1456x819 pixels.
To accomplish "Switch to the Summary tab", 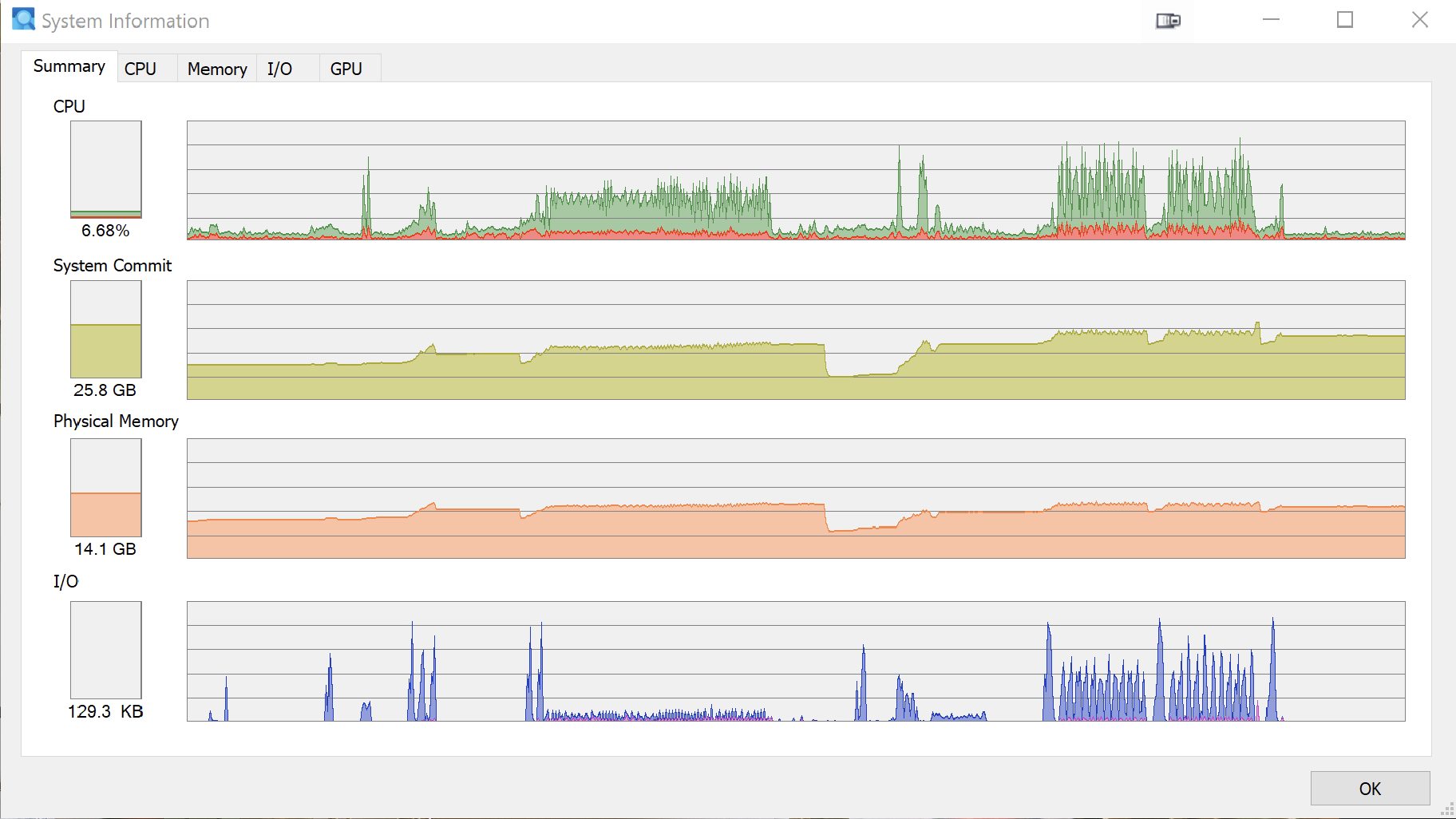I will (x=69, y=67).
